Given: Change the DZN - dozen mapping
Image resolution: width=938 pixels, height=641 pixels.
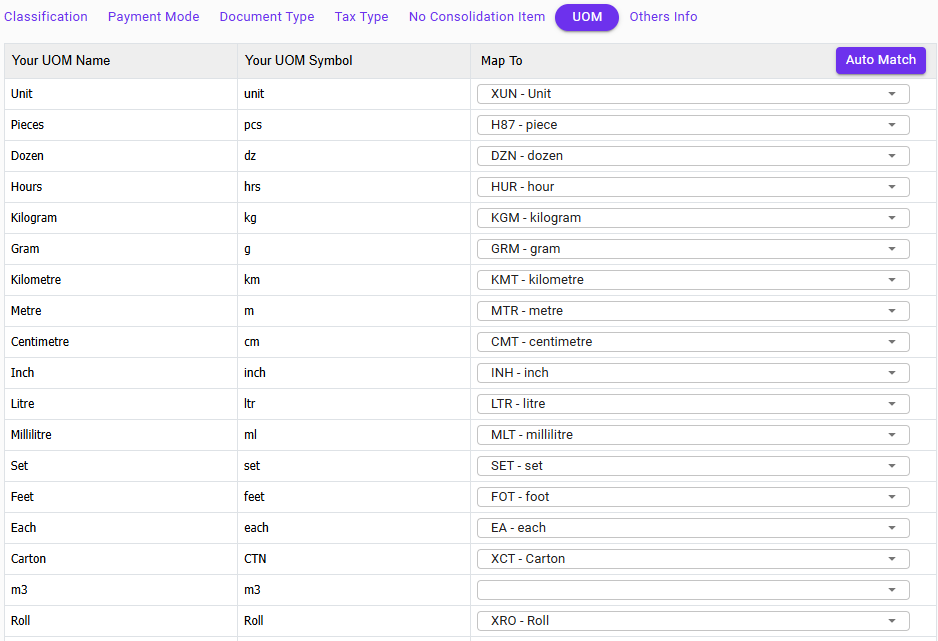Looking at the screenshot, I should coord(693,156).
